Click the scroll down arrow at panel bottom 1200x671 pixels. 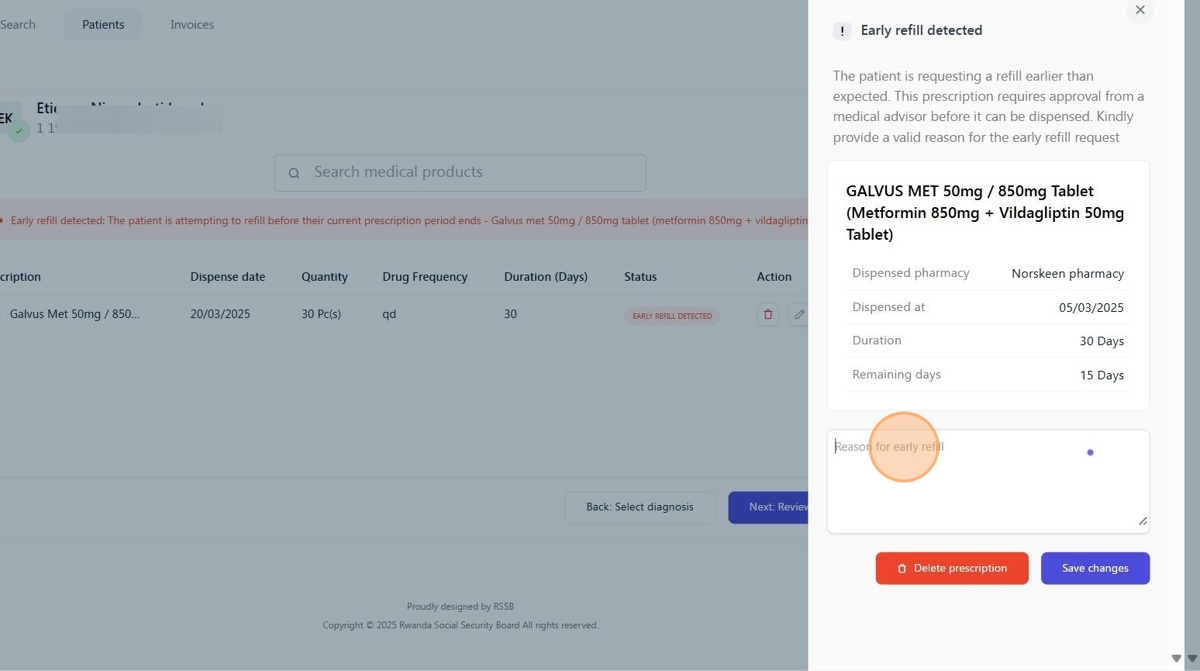(1176, 658)
